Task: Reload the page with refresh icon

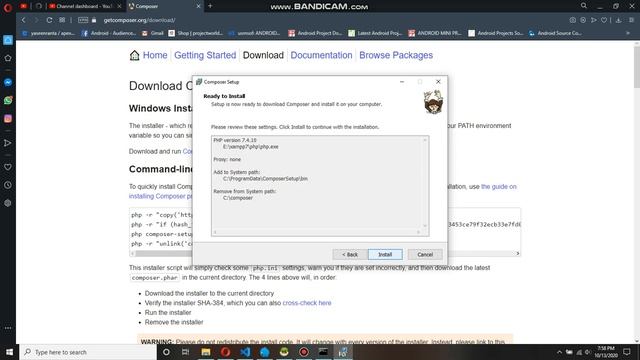Action: coord(49,20)
